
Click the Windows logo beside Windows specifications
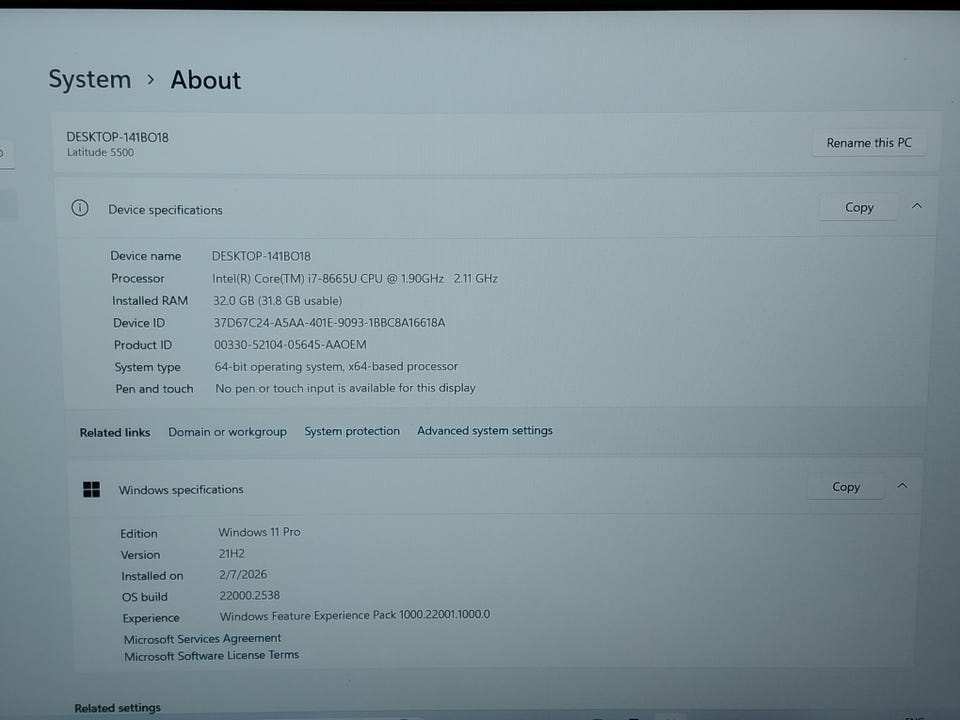pyautogui.click(x=91, y=489)
